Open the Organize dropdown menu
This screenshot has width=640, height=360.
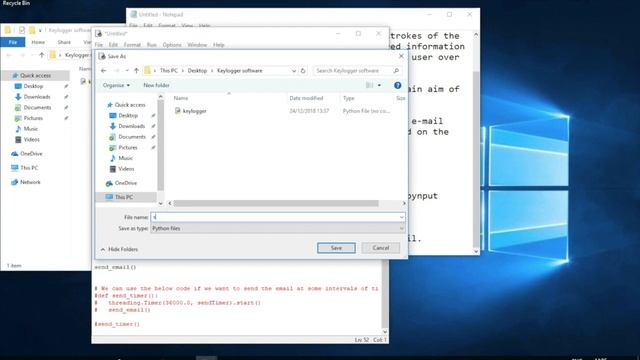(x=116, y=85)
